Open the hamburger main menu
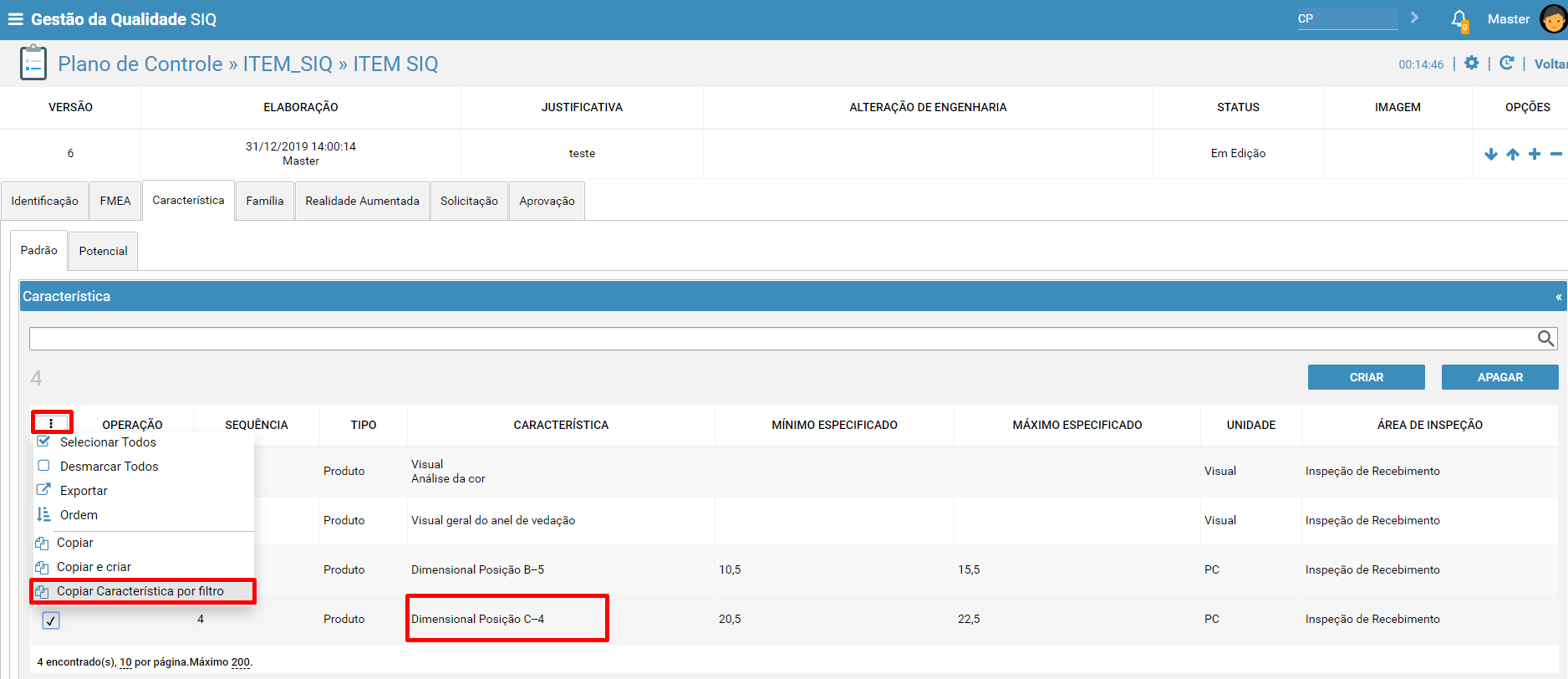Image resolution: width=1568 pixels, height=679 pixels. pyautogui.click(x=16, y=19)
